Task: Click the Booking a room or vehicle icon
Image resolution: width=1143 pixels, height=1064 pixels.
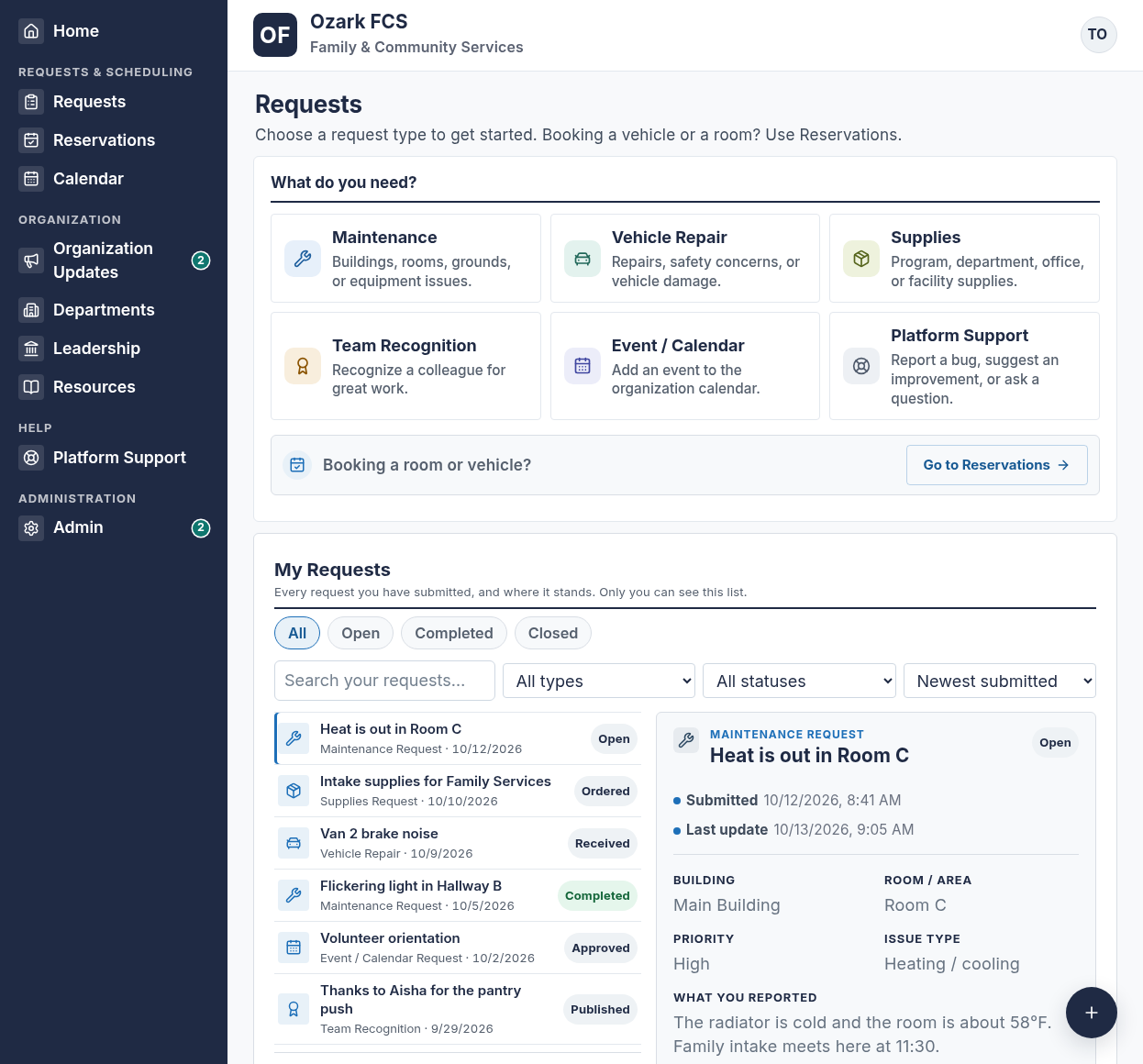Action: [x=297, y=465]
